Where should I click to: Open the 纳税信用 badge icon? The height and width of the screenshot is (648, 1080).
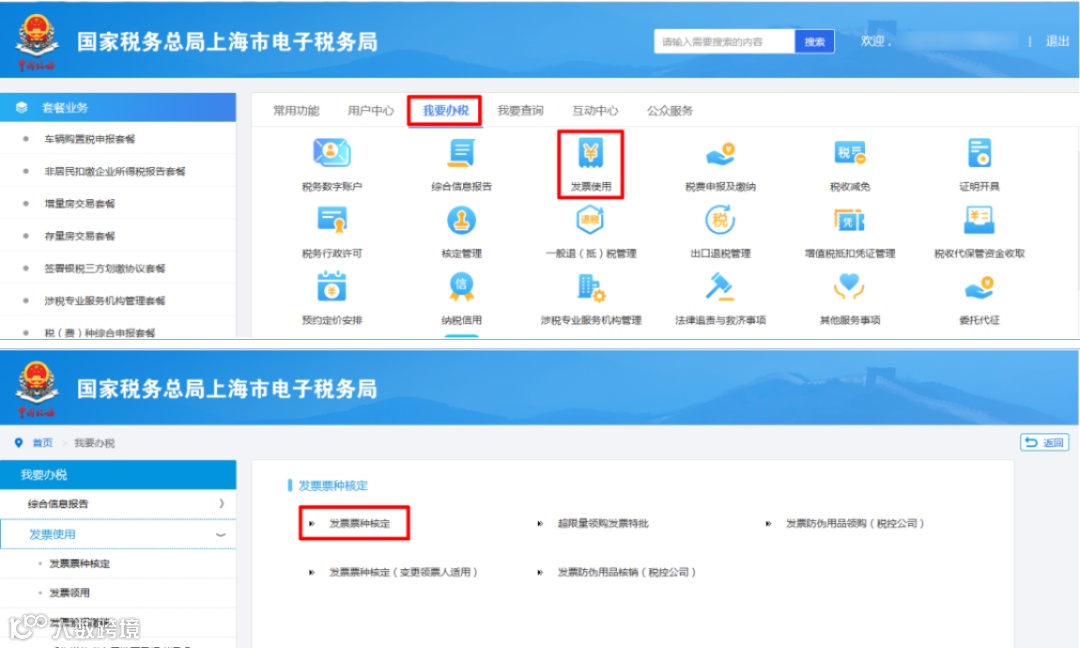click(461, 286)
